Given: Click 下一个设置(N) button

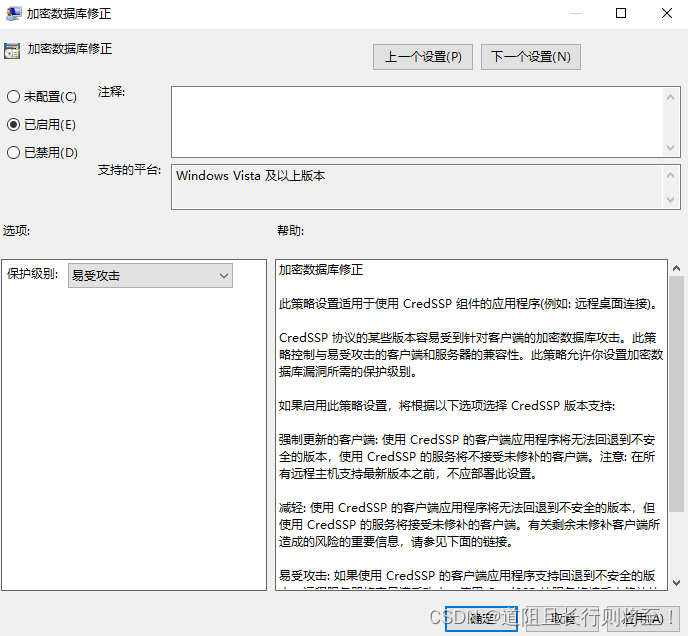Looking at the screenshot, I should pyautogui.click(x=530, y=57).
